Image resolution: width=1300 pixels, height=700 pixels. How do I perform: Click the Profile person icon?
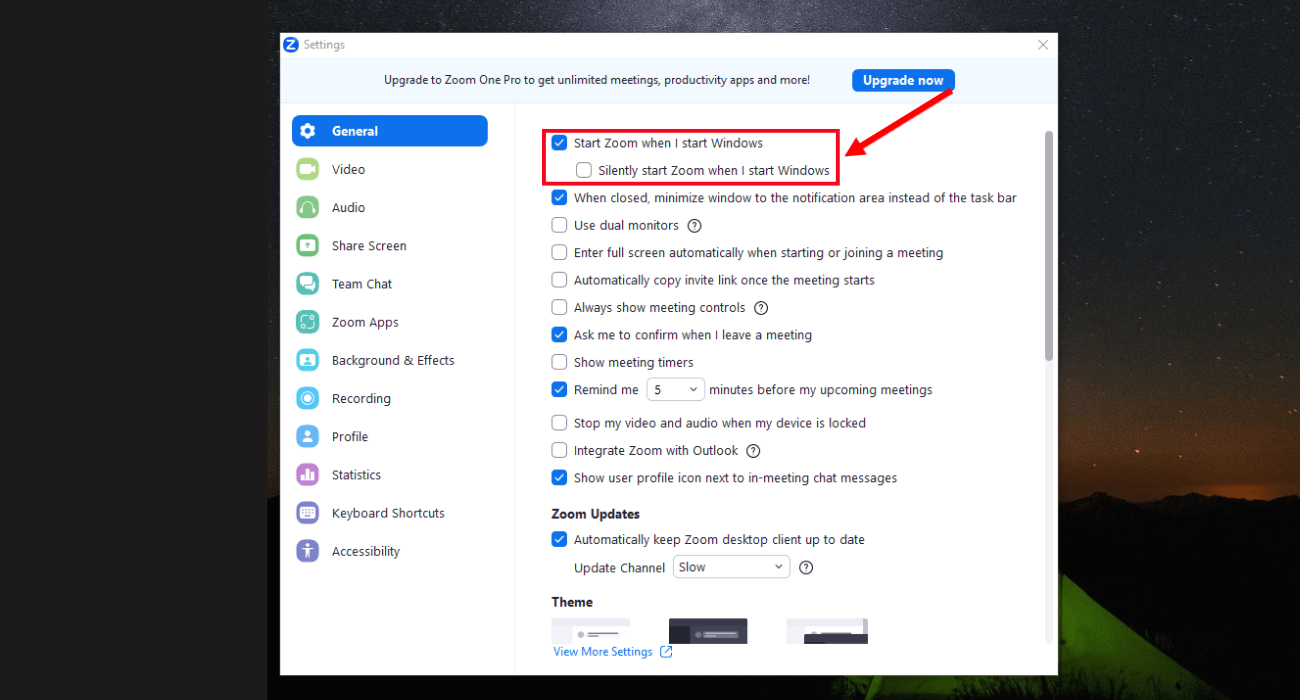click(x=308, y=436)
